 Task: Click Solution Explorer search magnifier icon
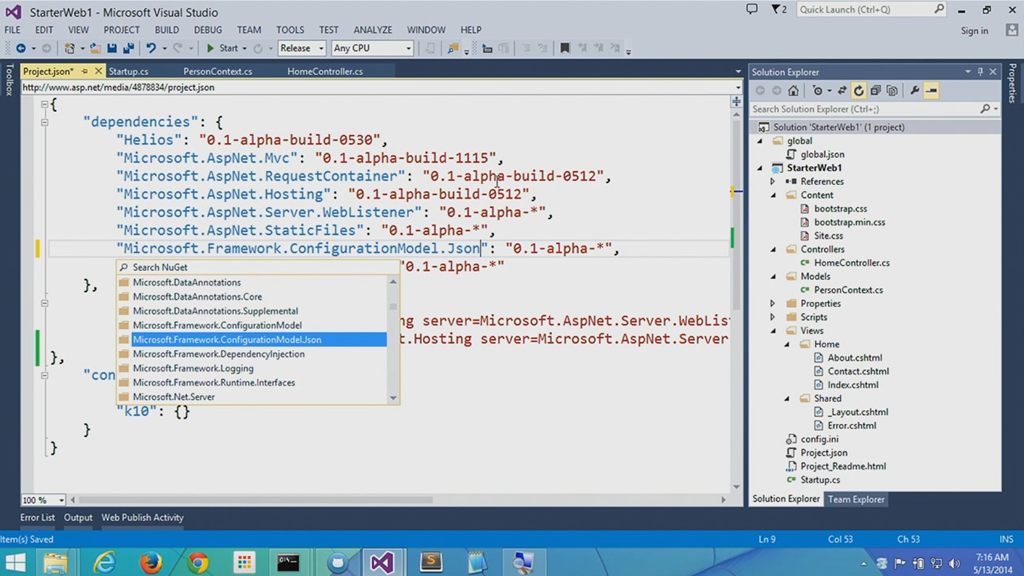point(985,109)
